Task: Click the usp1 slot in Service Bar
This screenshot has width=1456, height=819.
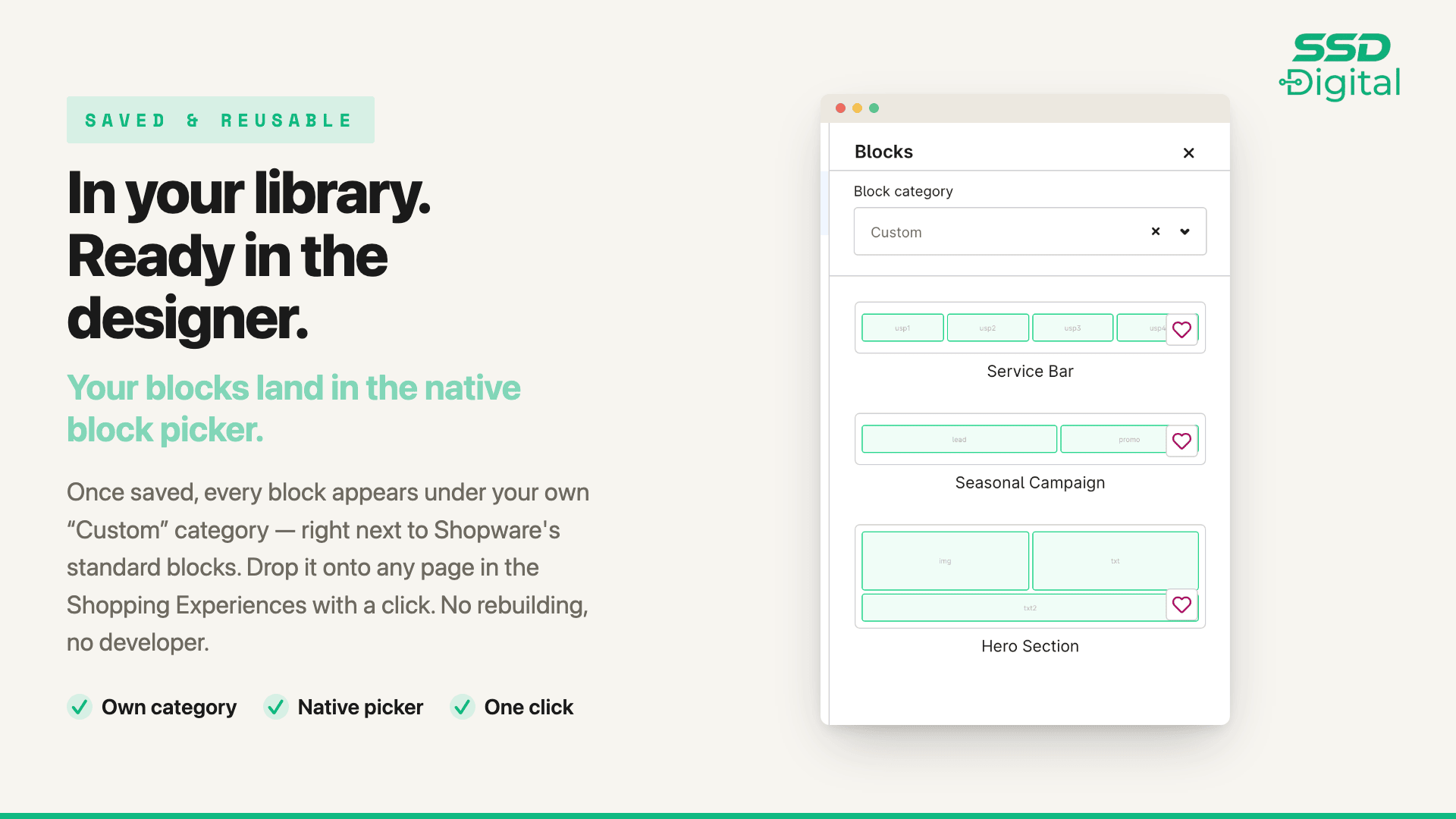Action: tap(902, 328)
